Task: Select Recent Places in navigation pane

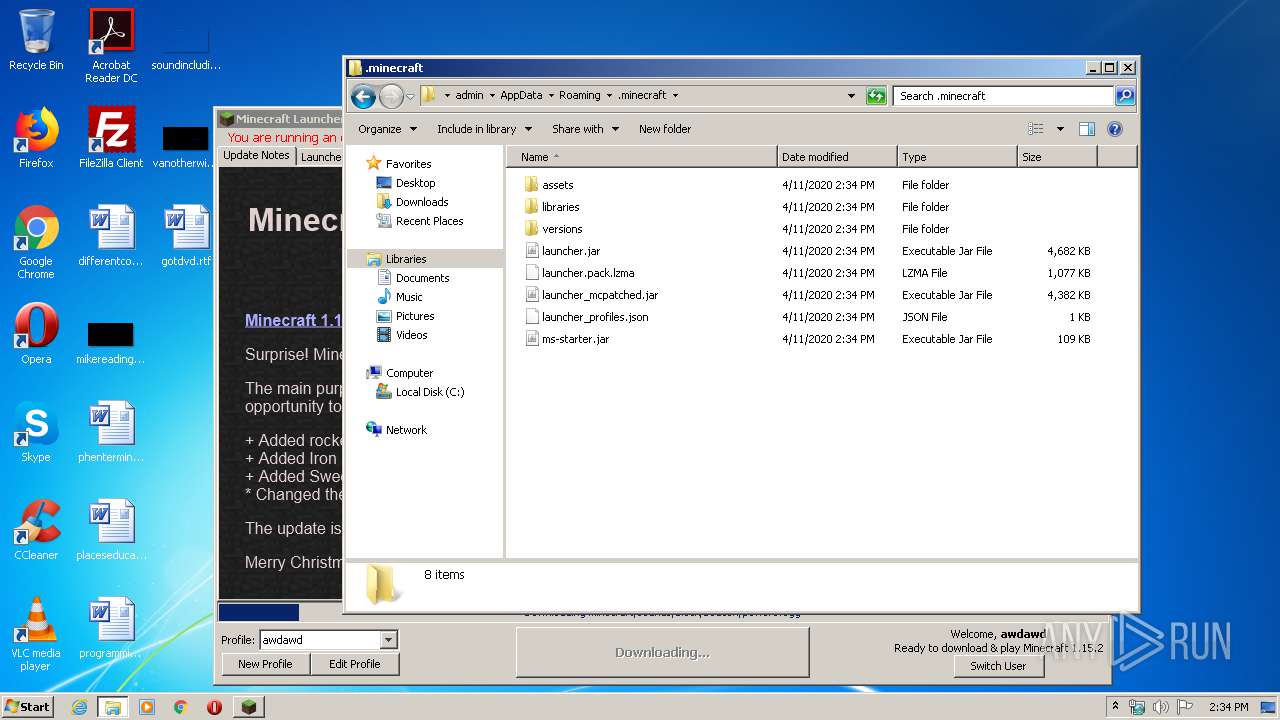Action: [x=429, y=221]
